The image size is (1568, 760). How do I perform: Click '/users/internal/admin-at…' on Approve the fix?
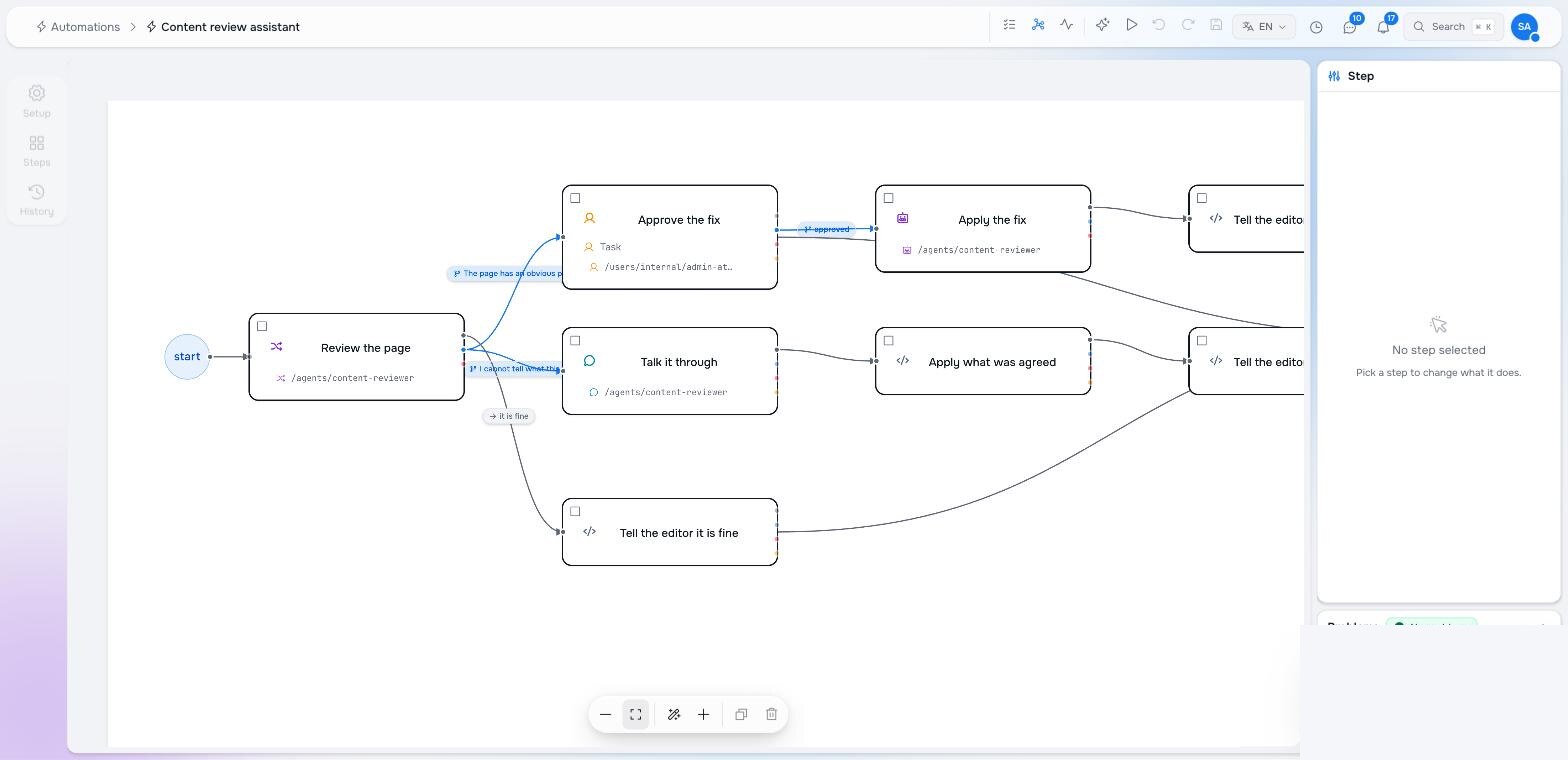coord(668,267)
